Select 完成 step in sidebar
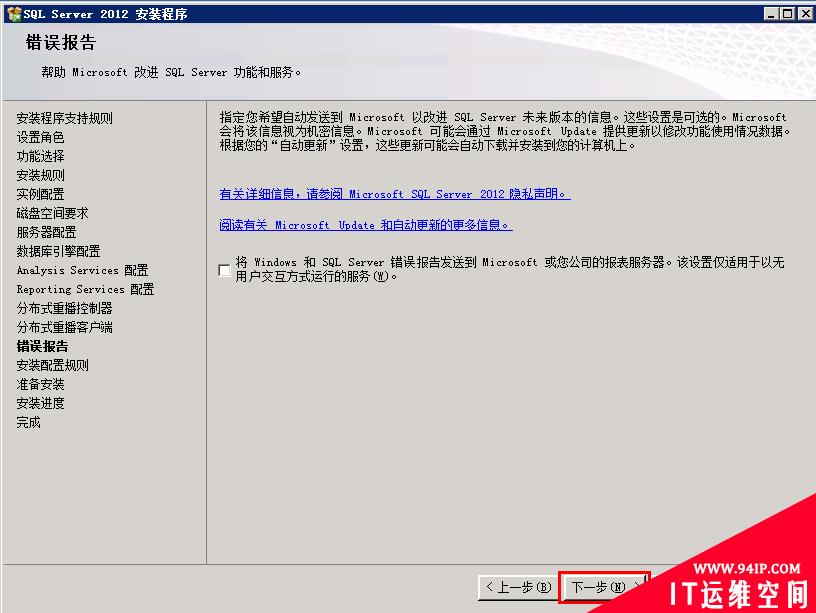The image size is (816, 613). pyautogui.click(x=29, y=423)
